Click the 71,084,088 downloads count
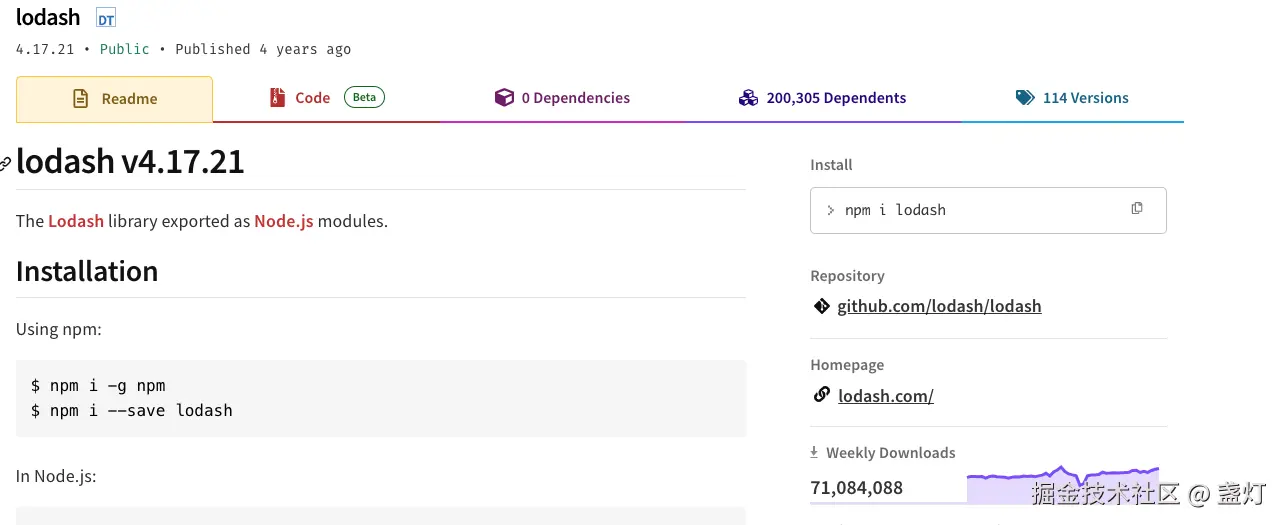This screenshot has height=525, width=1284. point(857,488)
